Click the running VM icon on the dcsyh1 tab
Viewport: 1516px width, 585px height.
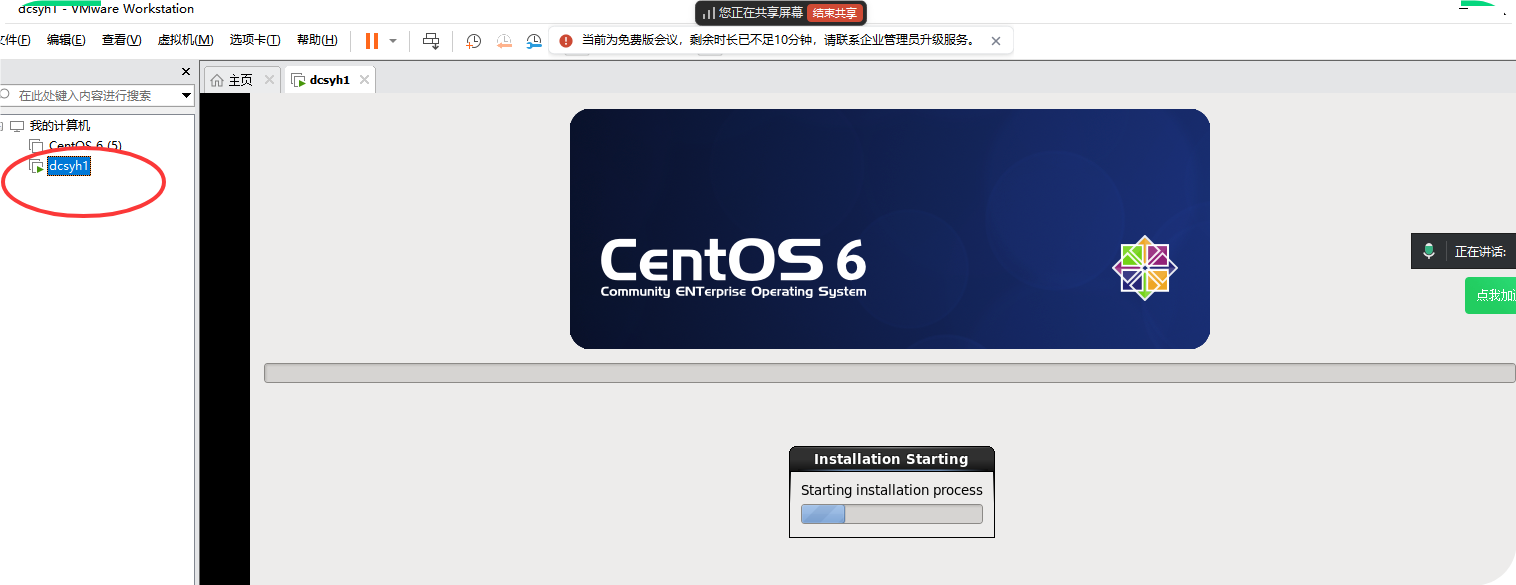pos(297,81)
